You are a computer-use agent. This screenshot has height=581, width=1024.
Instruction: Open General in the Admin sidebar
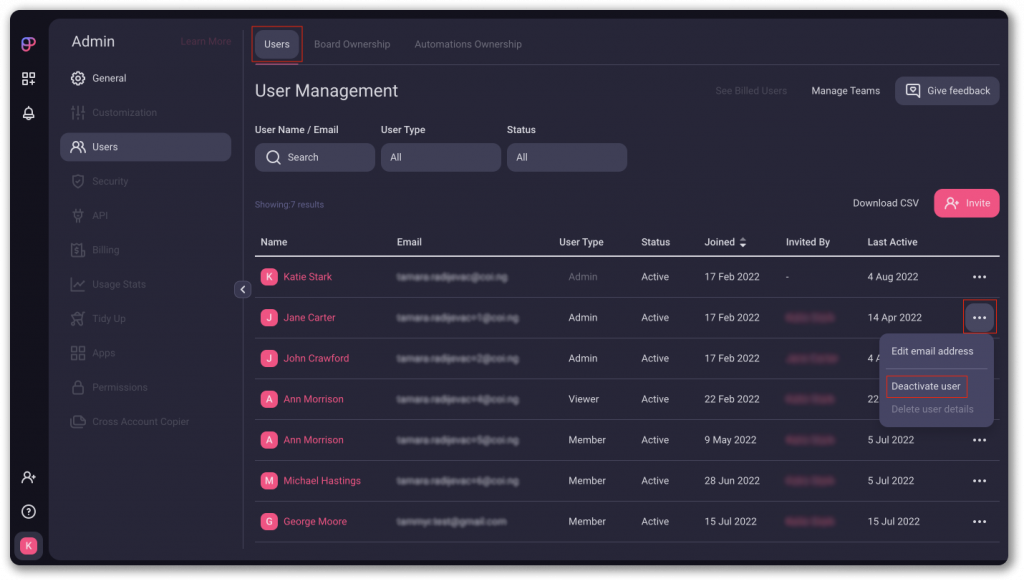click(109, 78)
